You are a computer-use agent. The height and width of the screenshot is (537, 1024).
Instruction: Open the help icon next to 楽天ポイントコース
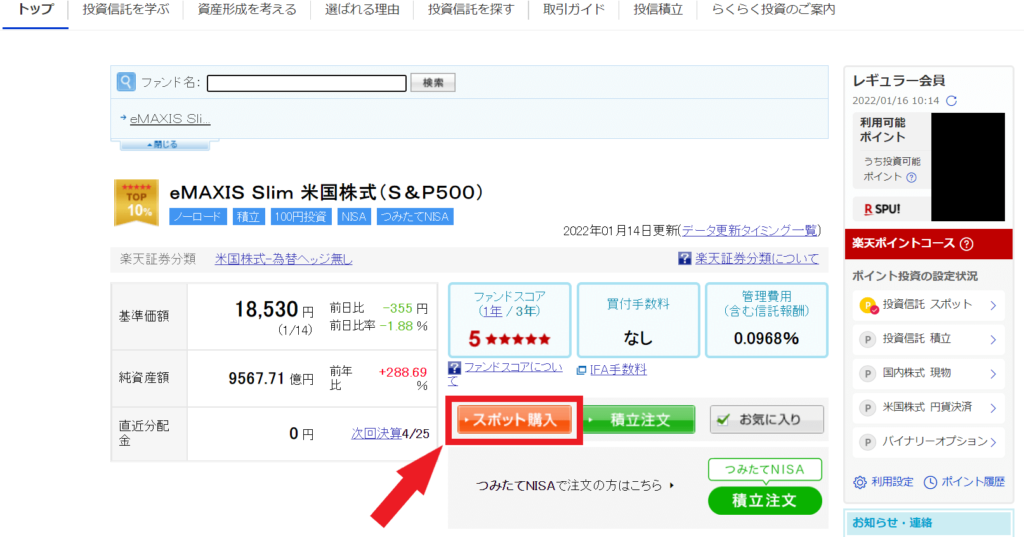coord(967,244)
